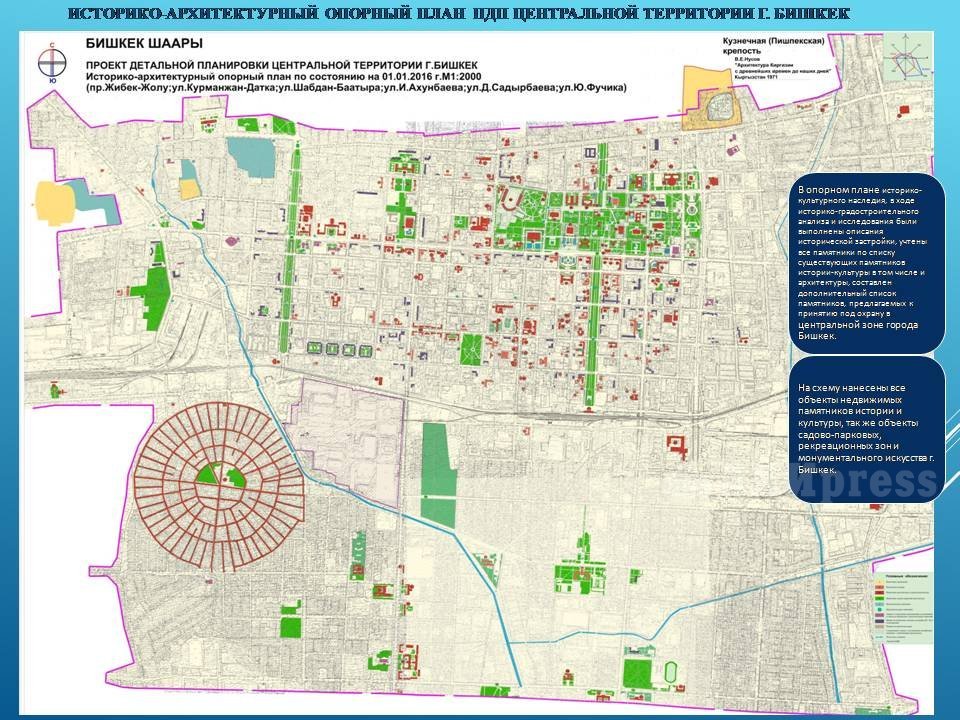
Task: Click the red building complex left of the lower text box
Action: pos(677,444)
